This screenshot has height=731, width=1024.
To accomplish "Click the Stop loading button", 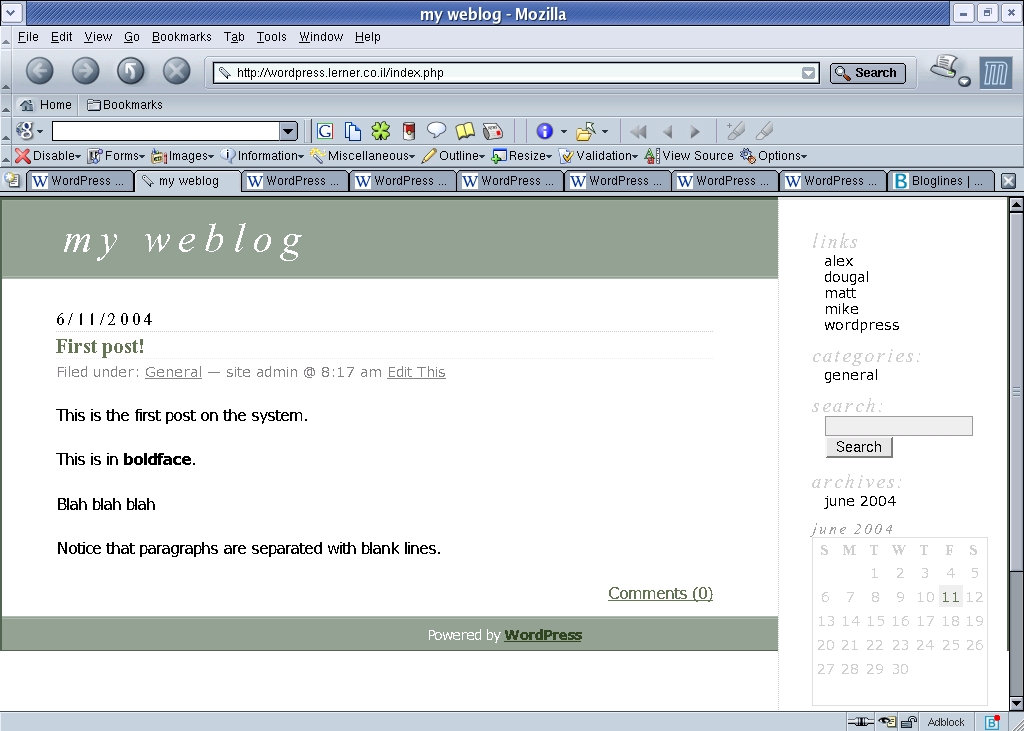I will (x=176, y=70).
